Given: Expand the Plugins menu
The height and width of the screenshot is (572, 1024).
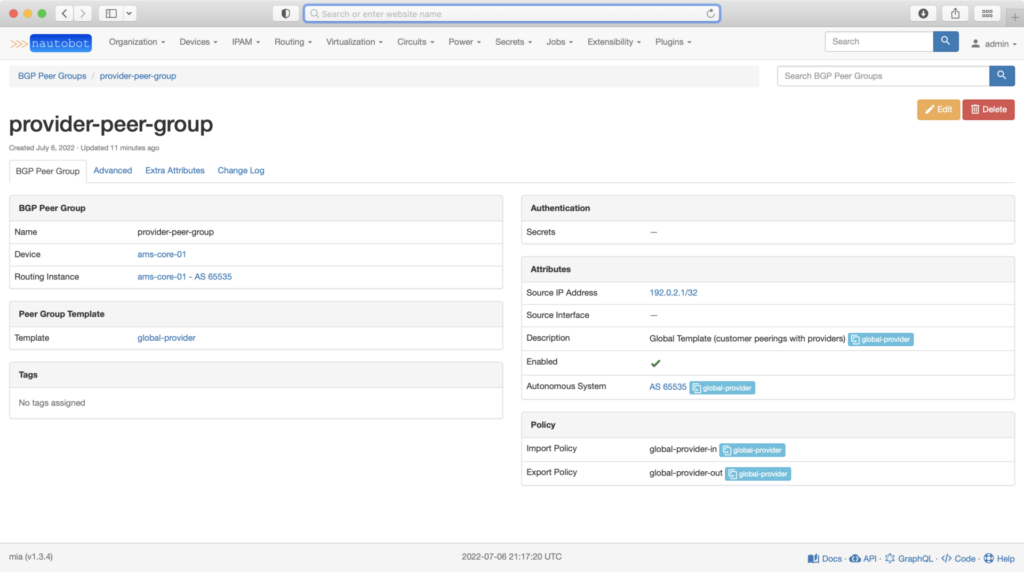Looking at the screenshot, I should (673, 42).
